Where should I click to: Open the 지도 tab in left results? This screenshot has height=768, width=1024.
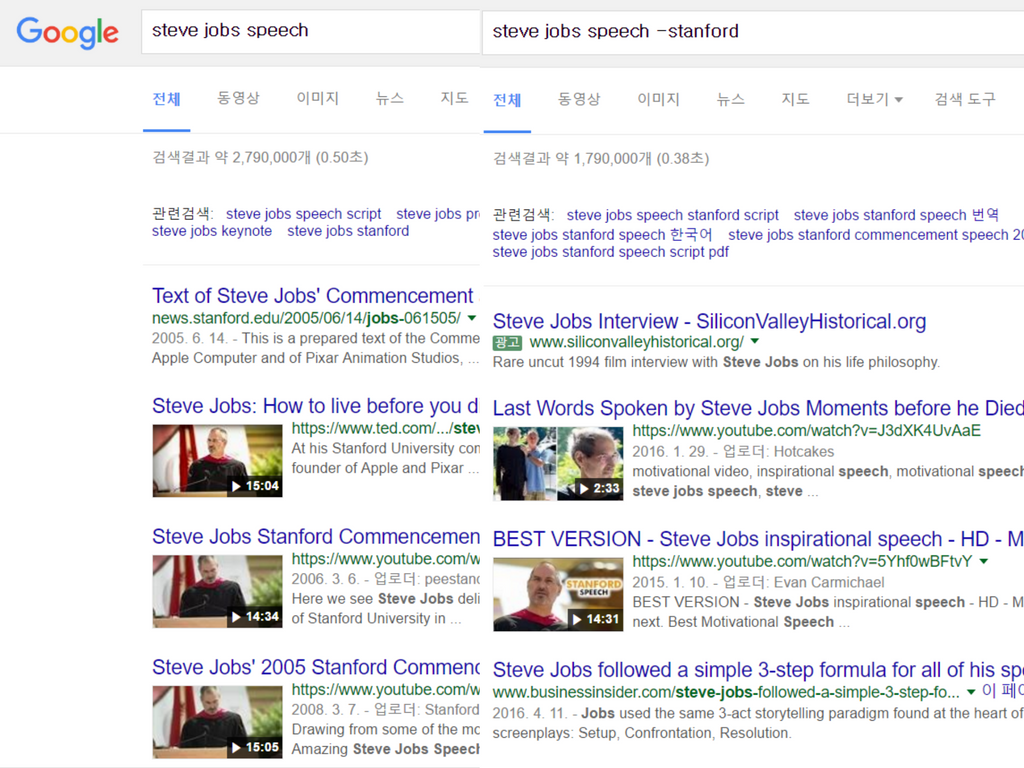[455, 98]
